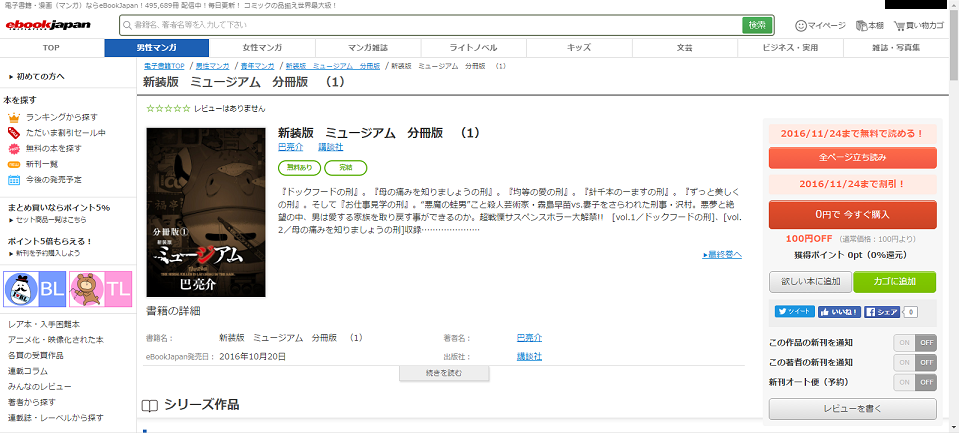The width and height of the screenshot is (959, 433).
Task: Open 講談社 link in details table
Action: (529, 357)
